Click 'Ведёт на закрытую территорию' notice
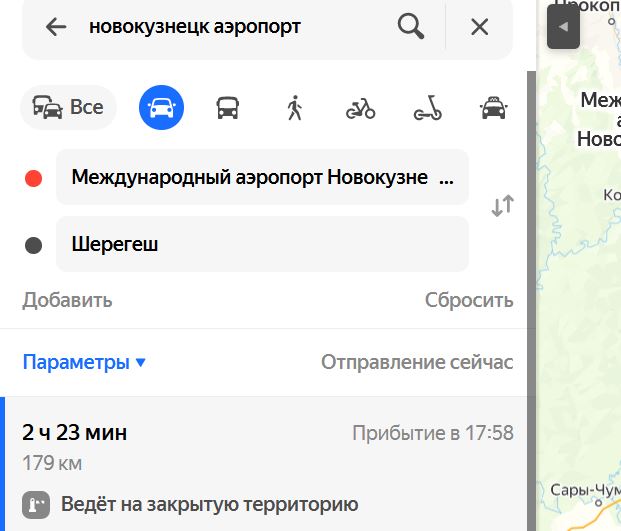 click(x=210, y=504)
